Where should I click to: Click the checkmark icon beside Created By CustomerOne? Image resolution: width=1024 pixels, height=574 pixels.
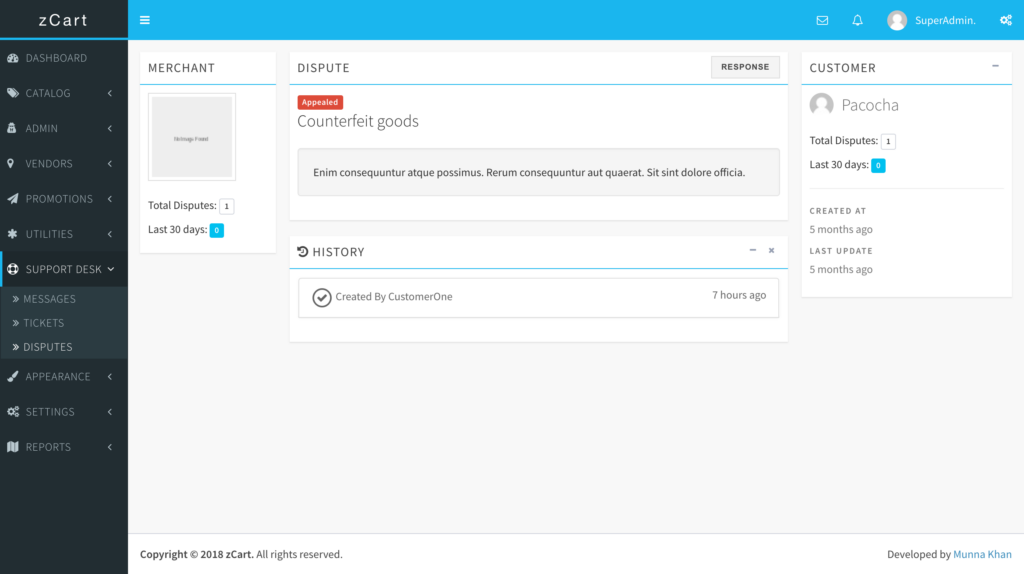point(321,297)
